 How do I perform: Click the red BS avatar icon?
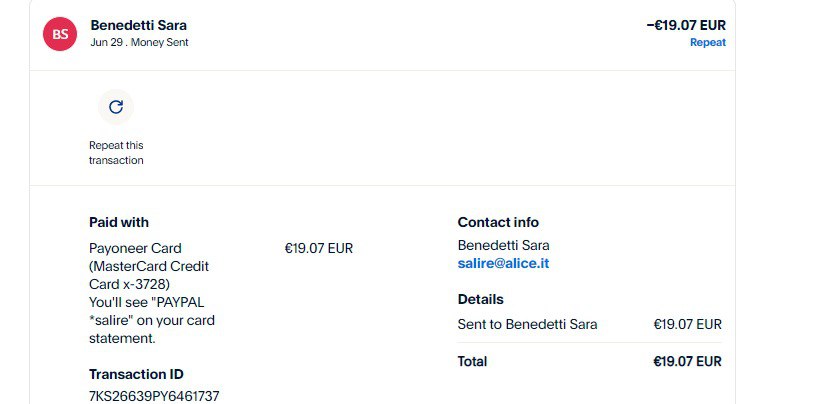tap(60, 34)
